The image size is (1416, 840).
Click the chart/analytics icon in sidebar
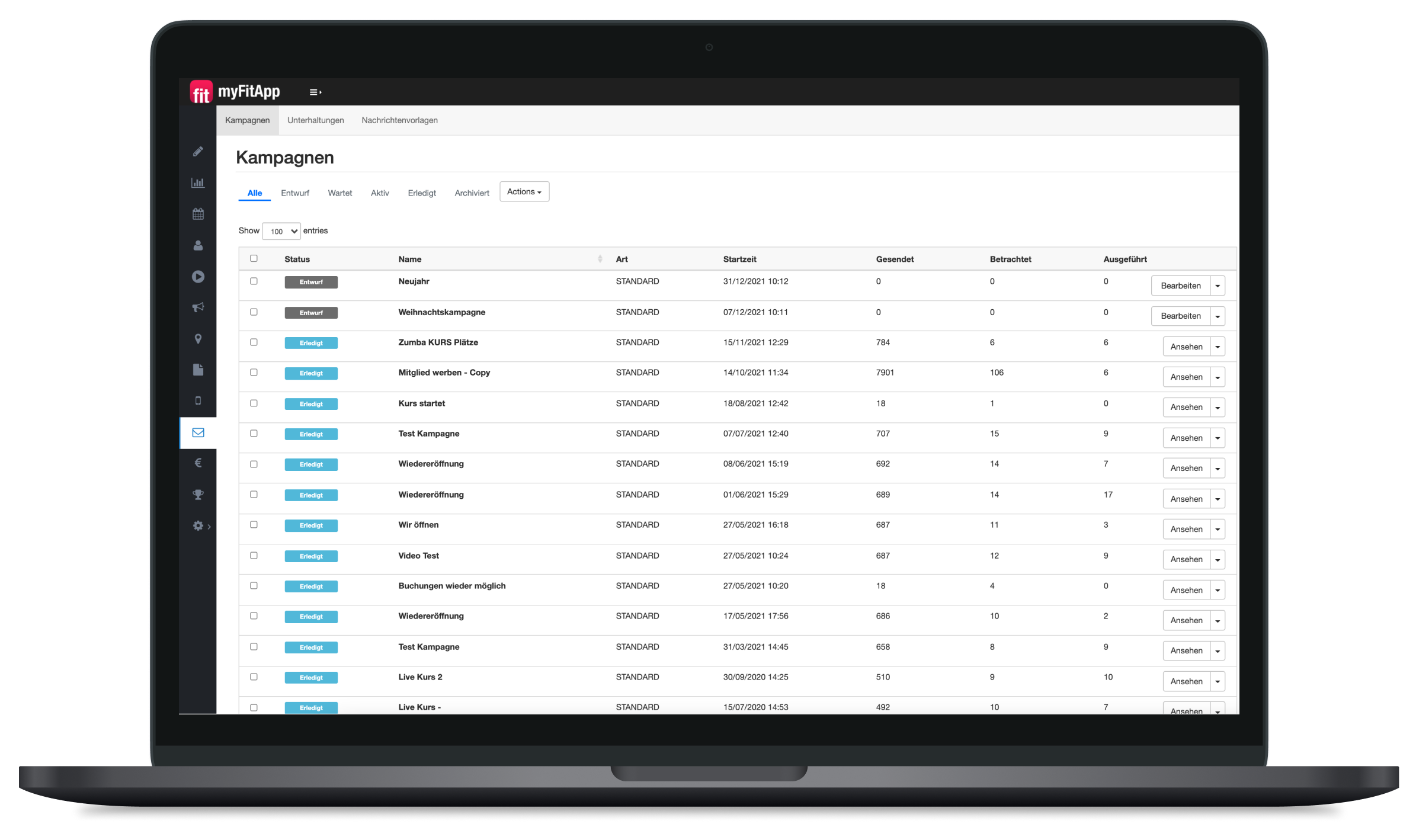[x=198, y=182]
